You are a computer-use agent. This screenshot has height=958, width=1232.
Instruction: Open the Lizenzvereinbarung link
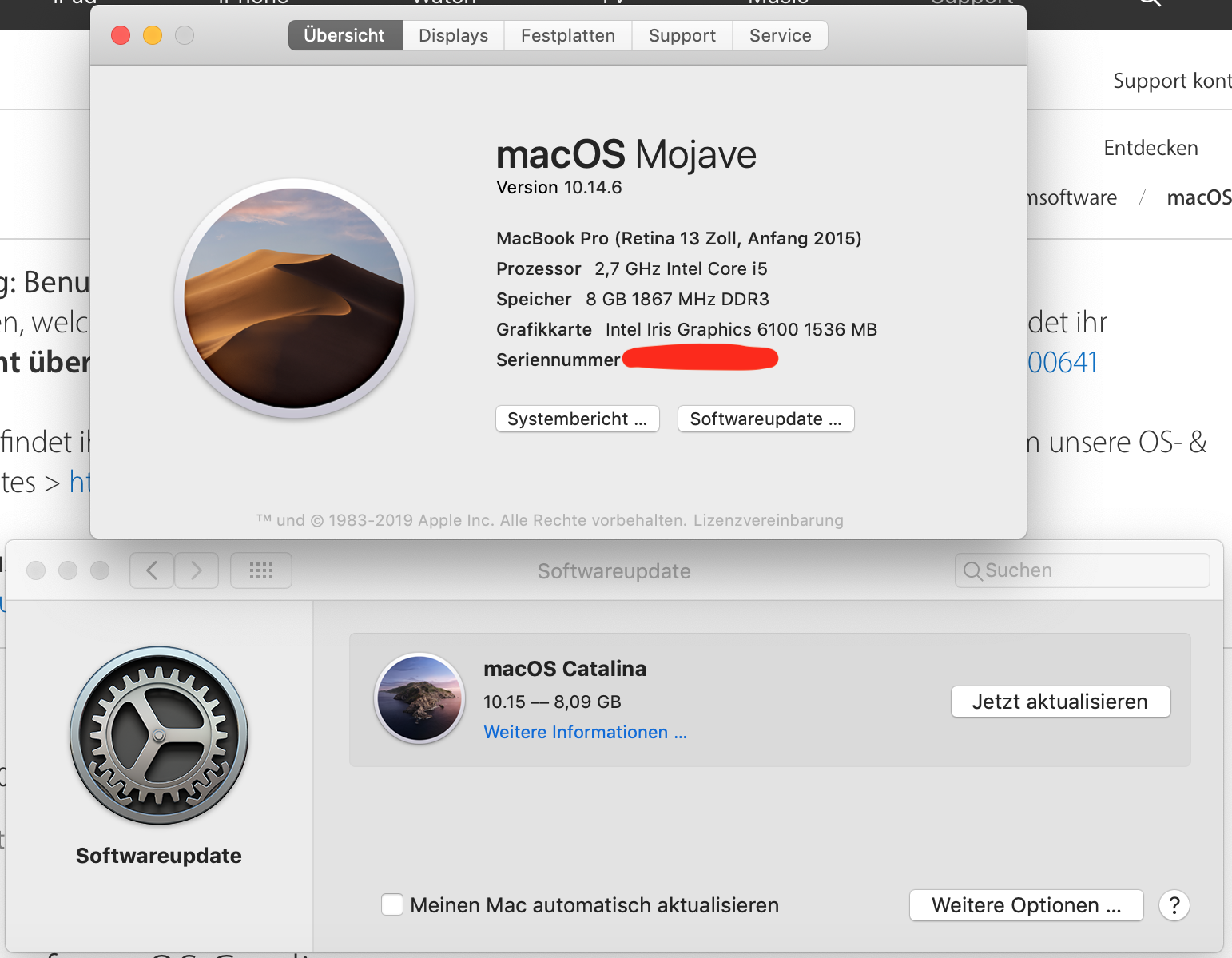point(769,520)
